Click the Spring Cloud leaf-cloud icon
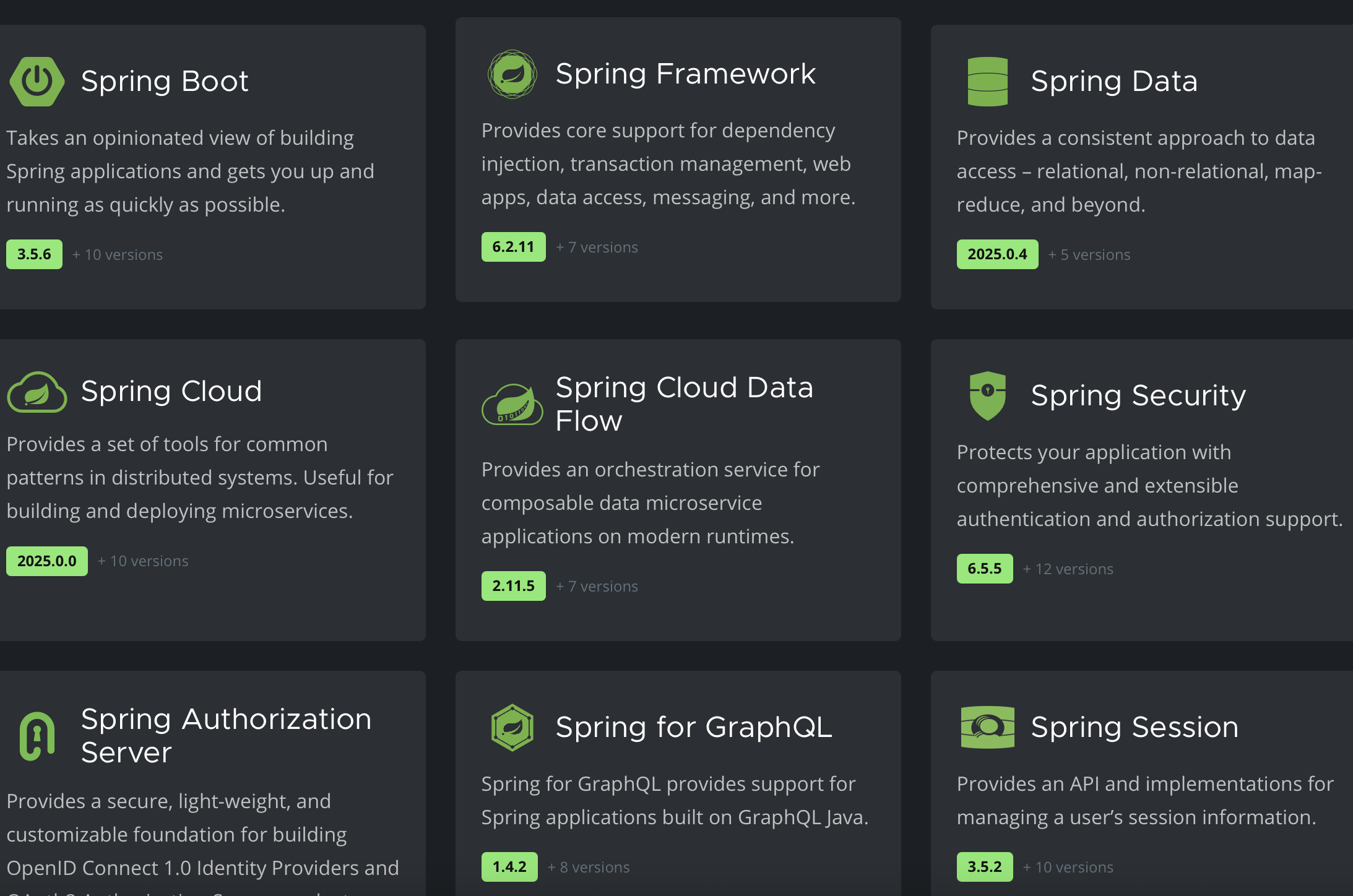Viewport: 1353px width, 896px height. point(37,392)
